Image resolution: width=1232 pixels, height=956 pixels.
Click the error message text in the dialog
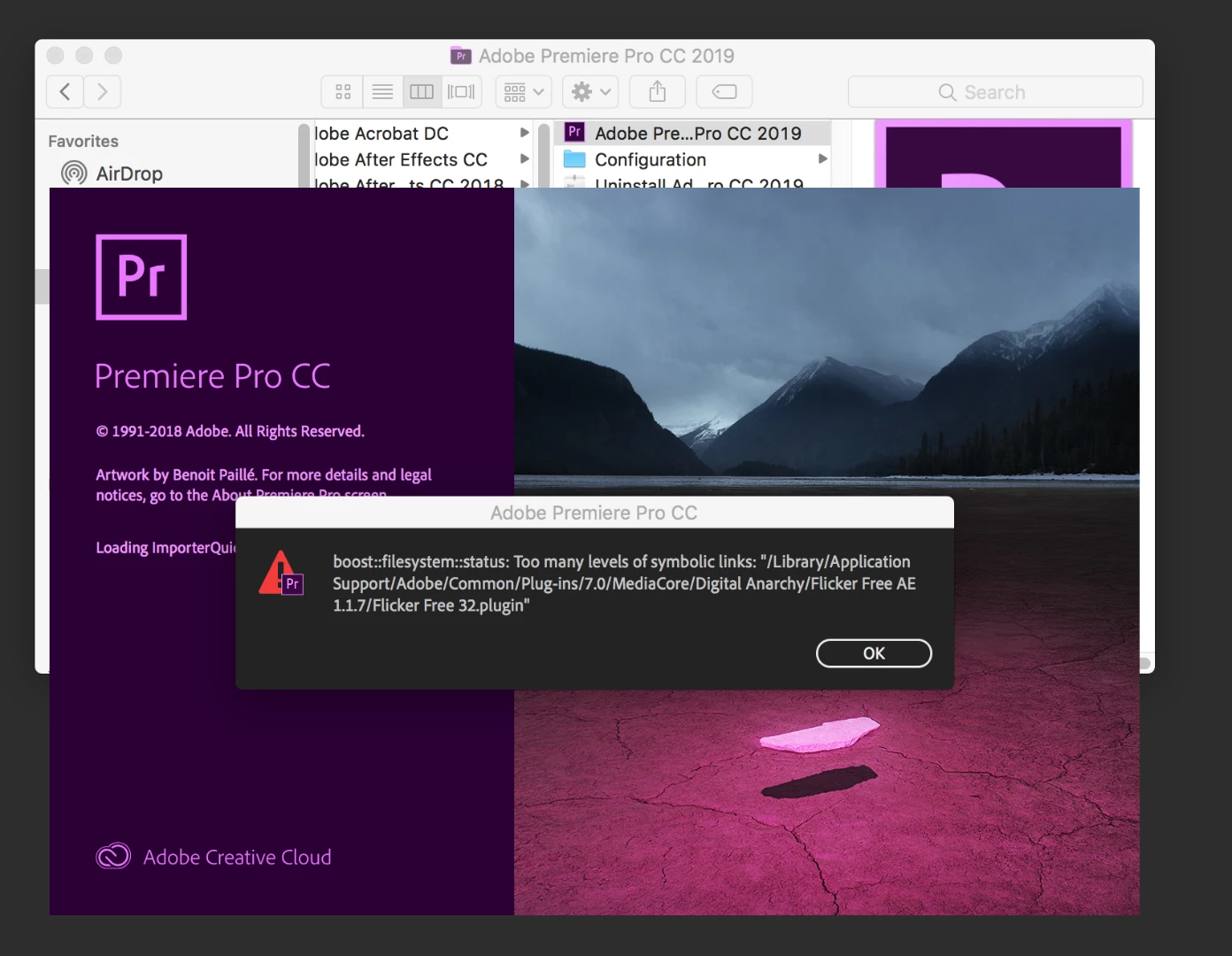[625, 583]
